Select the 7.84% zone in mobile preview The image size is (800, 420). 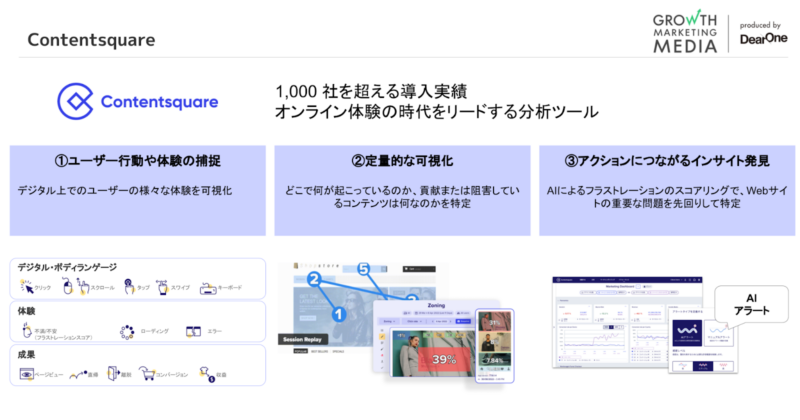[495, 360]
